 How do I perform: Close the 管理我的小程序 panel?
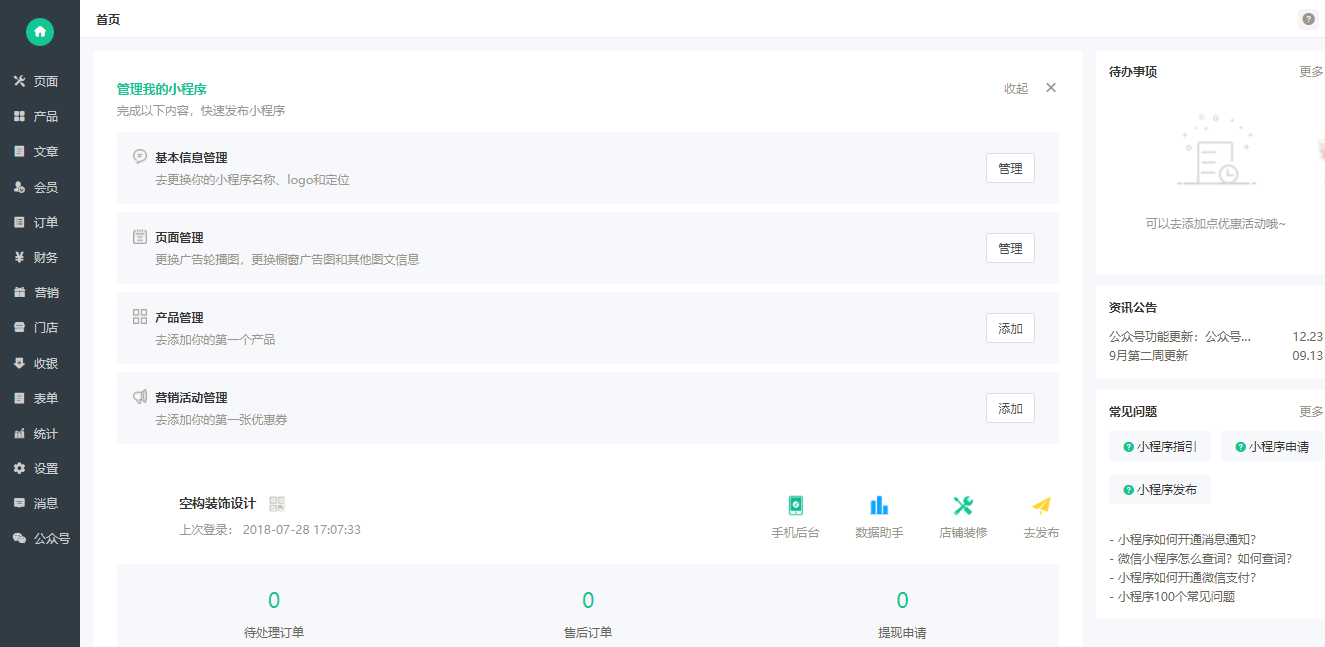point(1051,88)
